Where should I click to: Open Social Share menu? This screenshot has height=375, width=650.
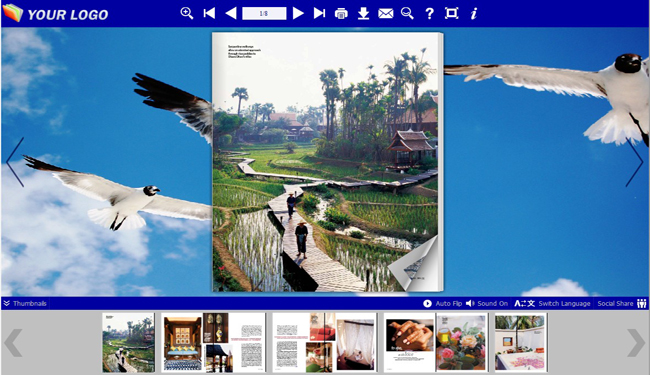point(622,303)
